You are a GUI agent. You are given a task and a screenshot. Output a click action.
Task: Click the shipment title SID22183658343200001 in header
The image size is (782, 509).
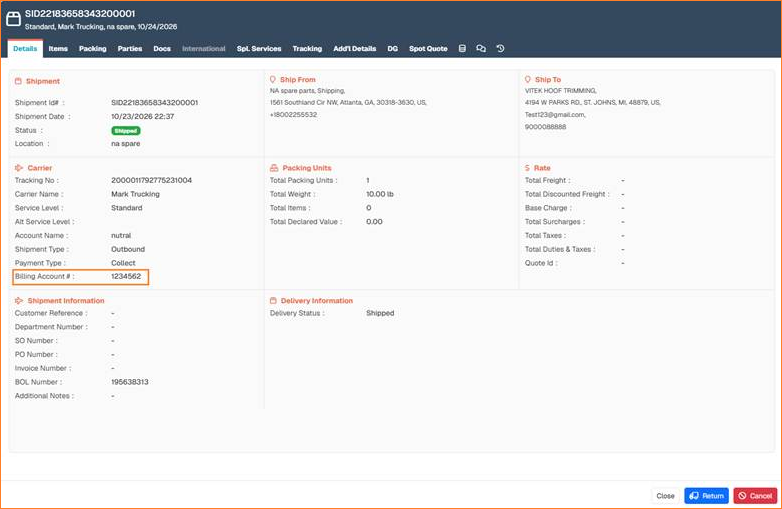pyautogui.click(x=80, y=14)
